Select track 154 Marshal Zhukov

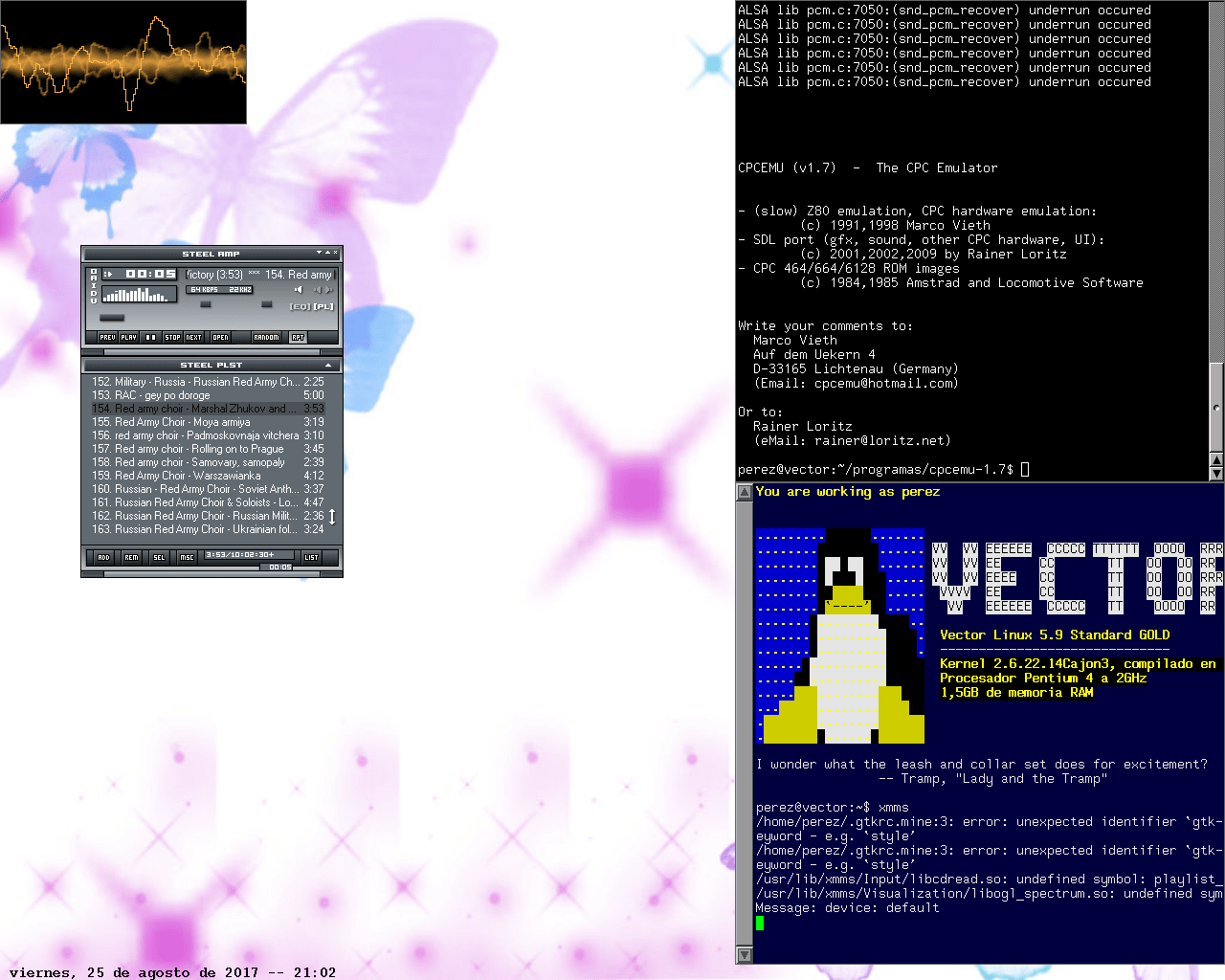208,409
